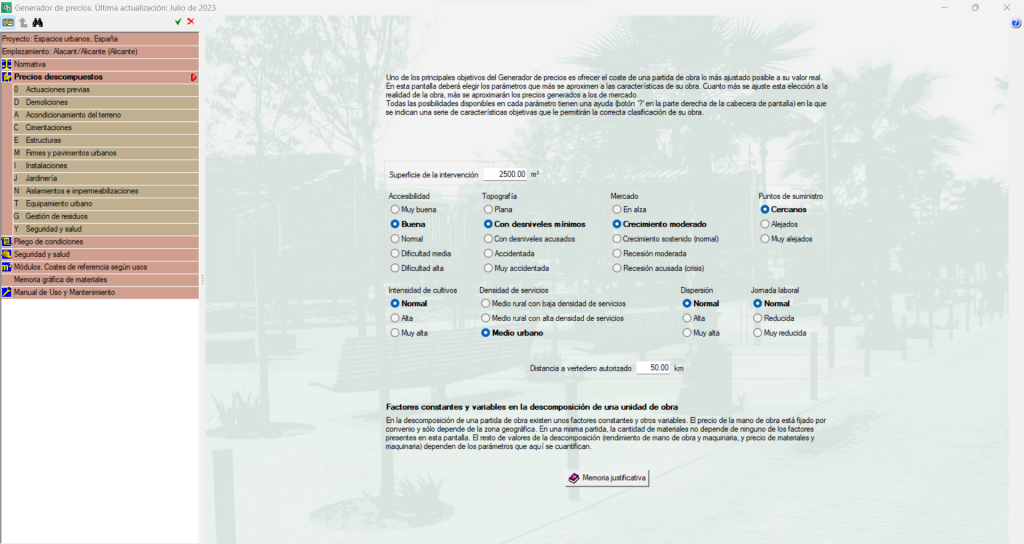Open chapter N Aislamientos e impermeabilizaciones
Image resolution: width=1024 pixels, height=544 pixels.
[x=106, y=191]
